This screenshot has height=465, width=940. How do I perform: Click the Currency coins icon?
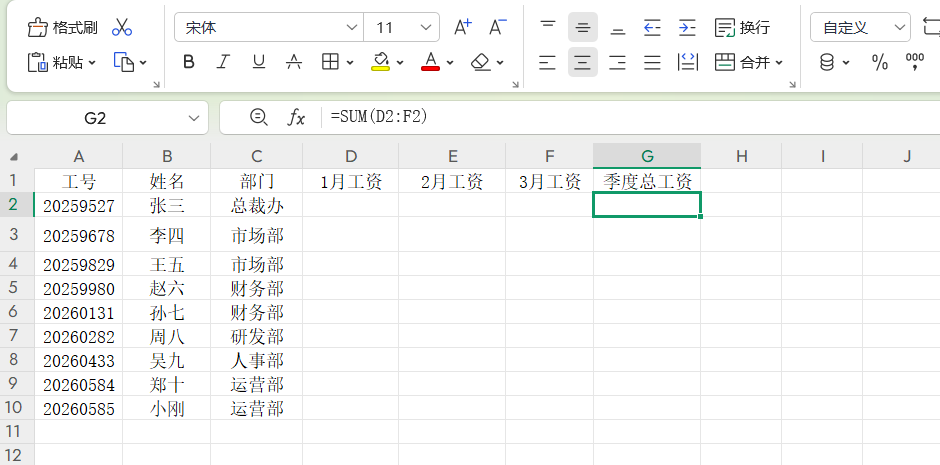(827, 62)
